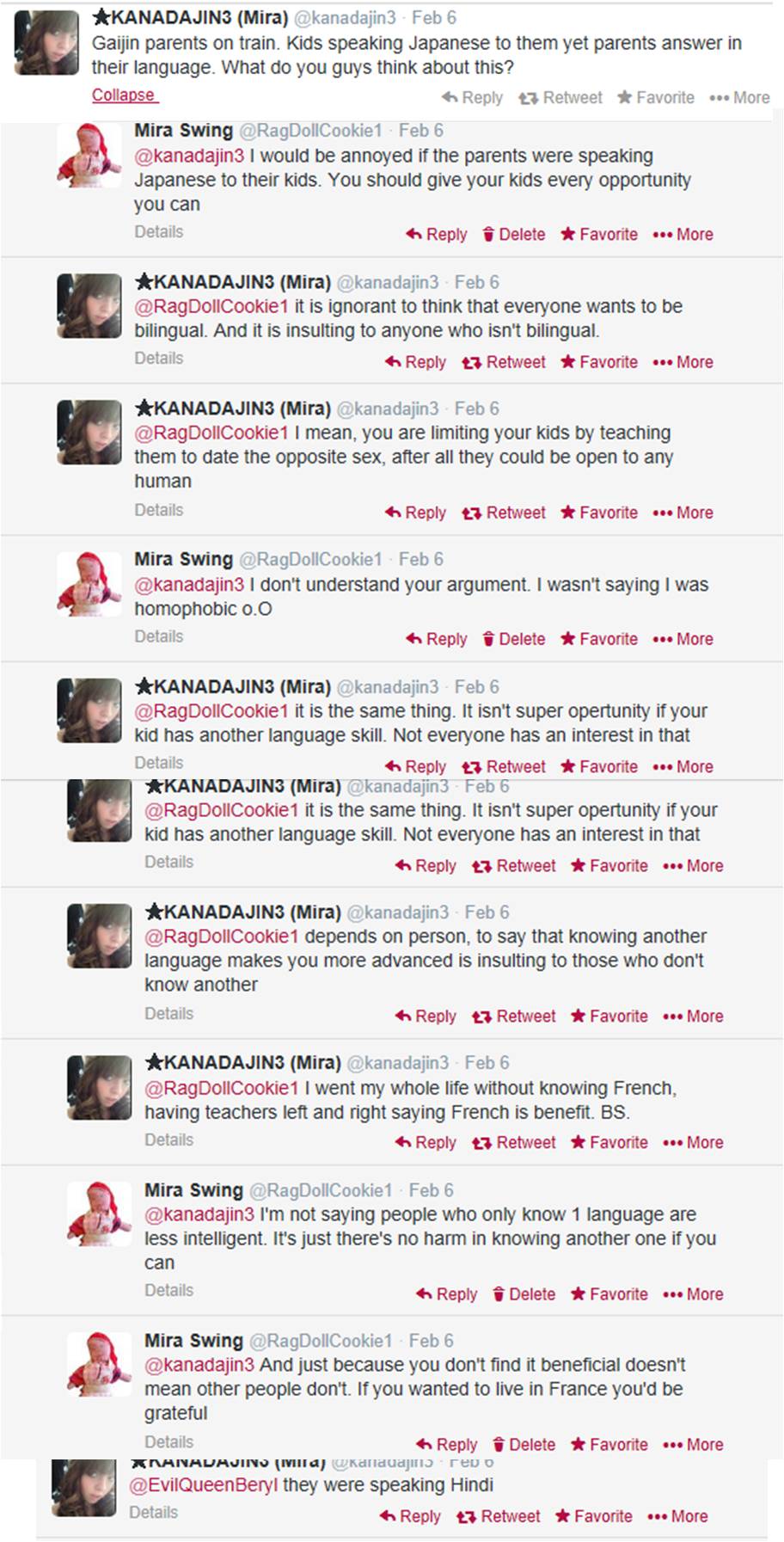The height and width of the screenshot is (1542, 784).
Task: Delete the "I would be annoyed" tweet
Action: pos(513,235)
